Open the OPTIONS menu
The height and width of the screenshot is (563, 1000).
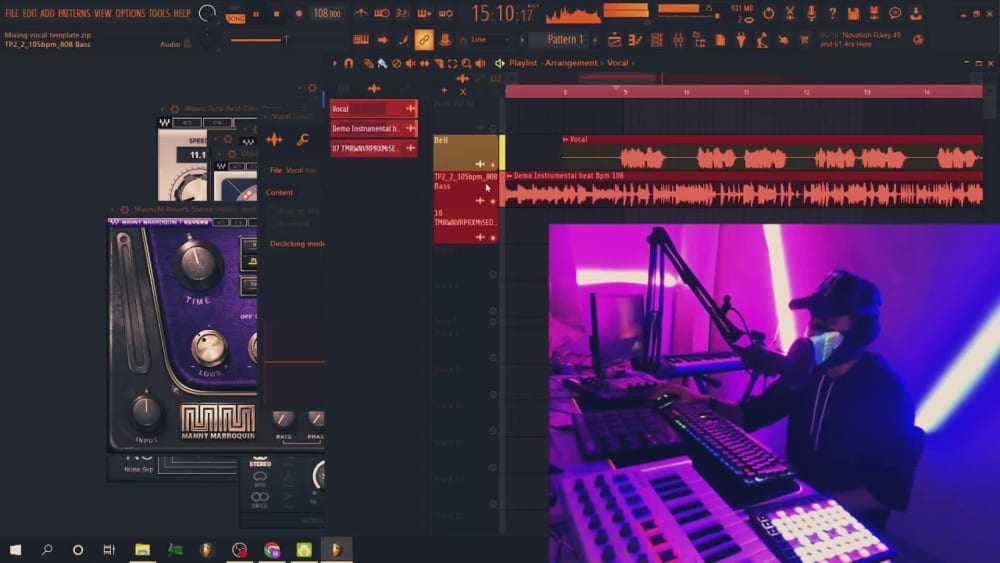(130, 13)
